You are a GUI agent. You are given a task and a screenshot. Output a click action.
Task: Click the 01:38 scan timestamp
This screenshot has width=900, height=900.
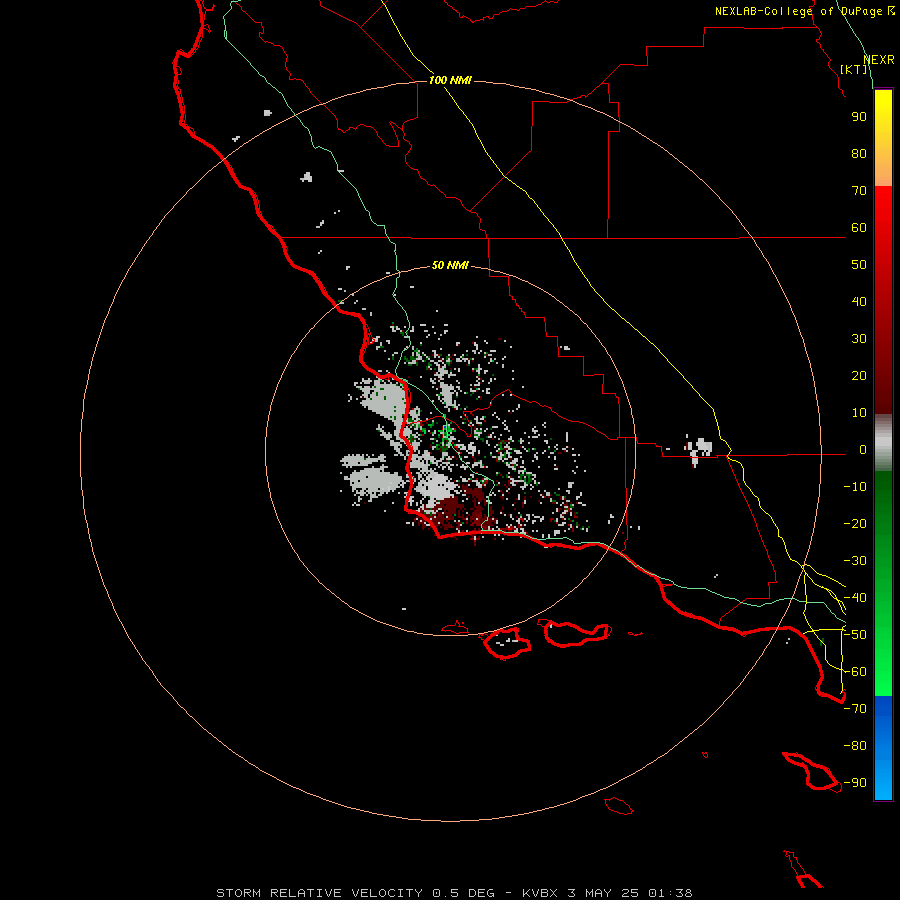(670, 893)
